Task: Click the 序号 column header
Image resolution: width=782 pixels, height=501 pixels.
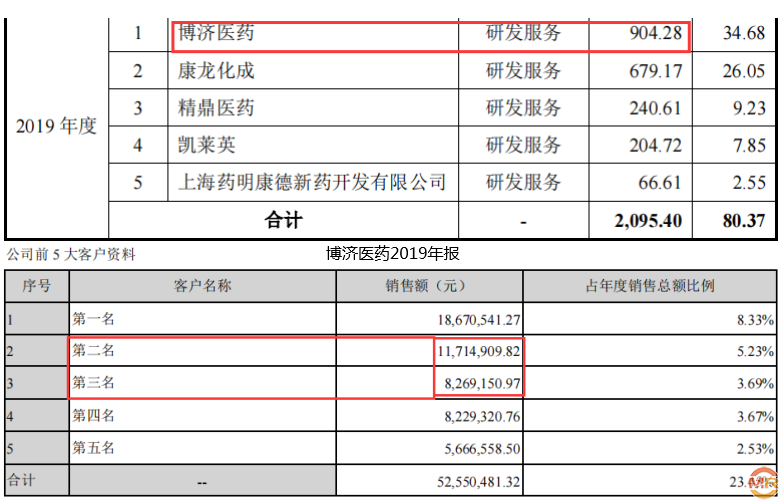Action: tap(36, 286)
